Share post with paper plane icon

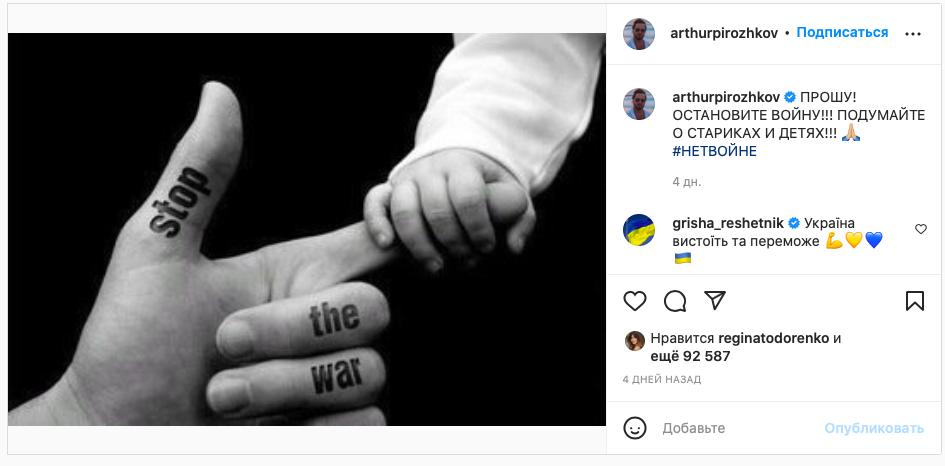[x=715, y=300]
